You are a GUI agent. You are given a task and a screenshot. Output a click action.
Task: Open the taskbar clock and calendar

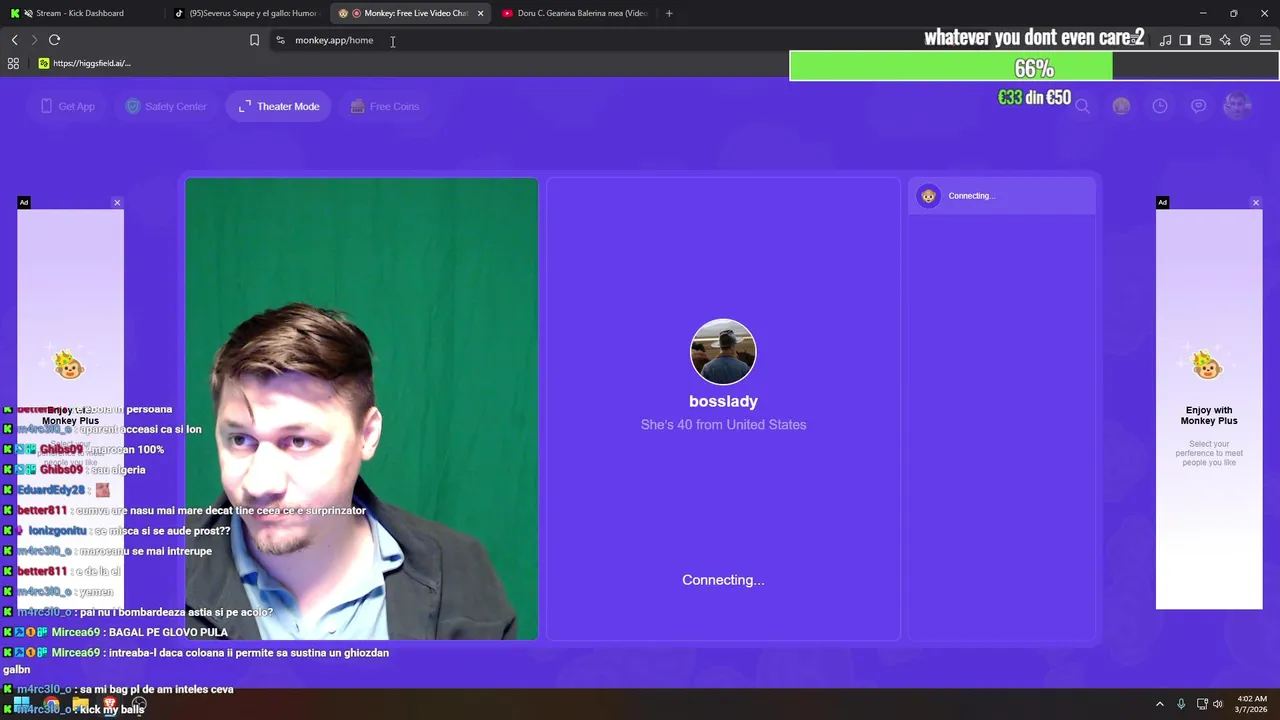[1252, 704]
